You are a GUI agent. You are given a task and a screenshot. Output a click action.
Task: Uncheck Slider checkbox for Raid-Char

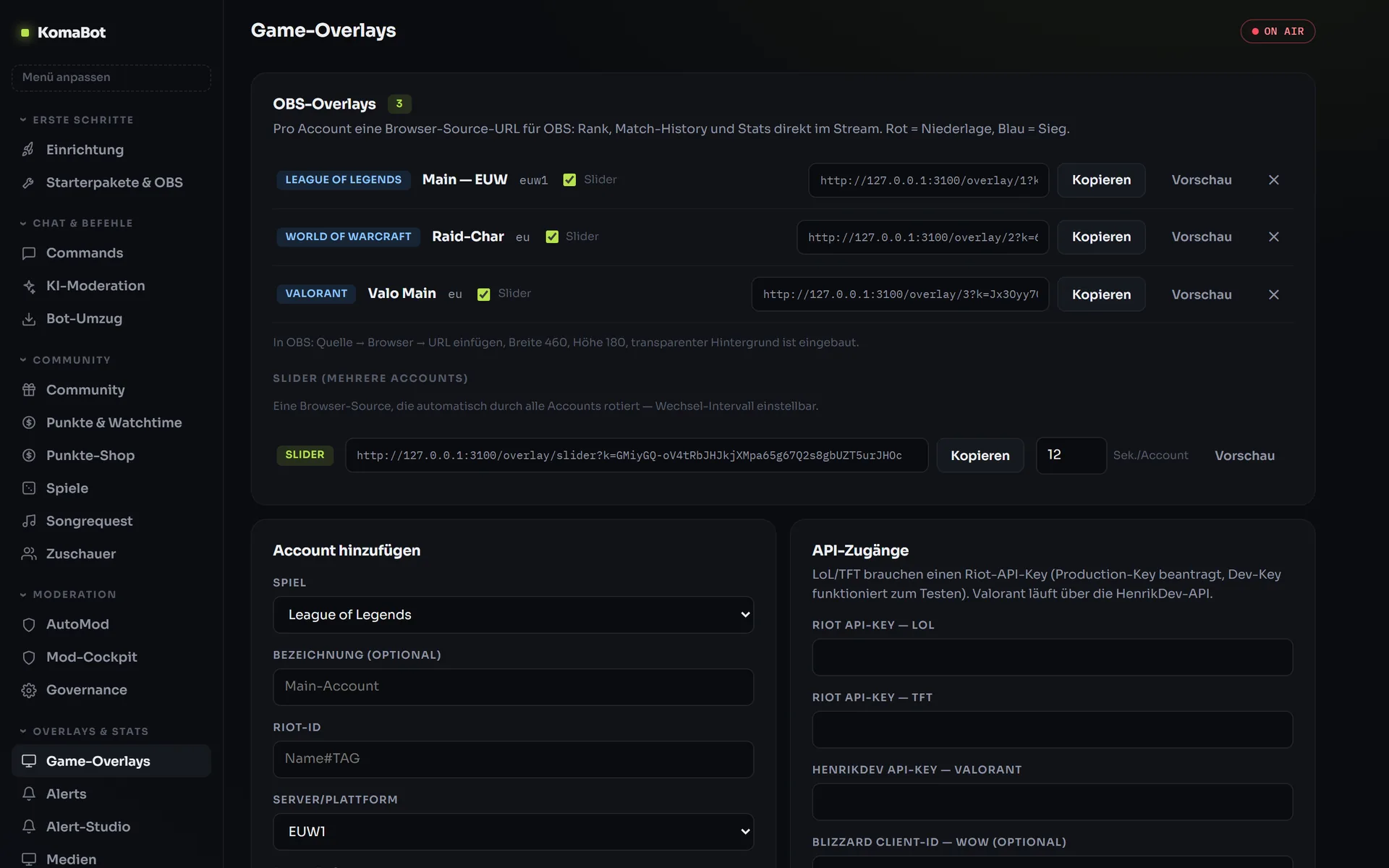552,237
